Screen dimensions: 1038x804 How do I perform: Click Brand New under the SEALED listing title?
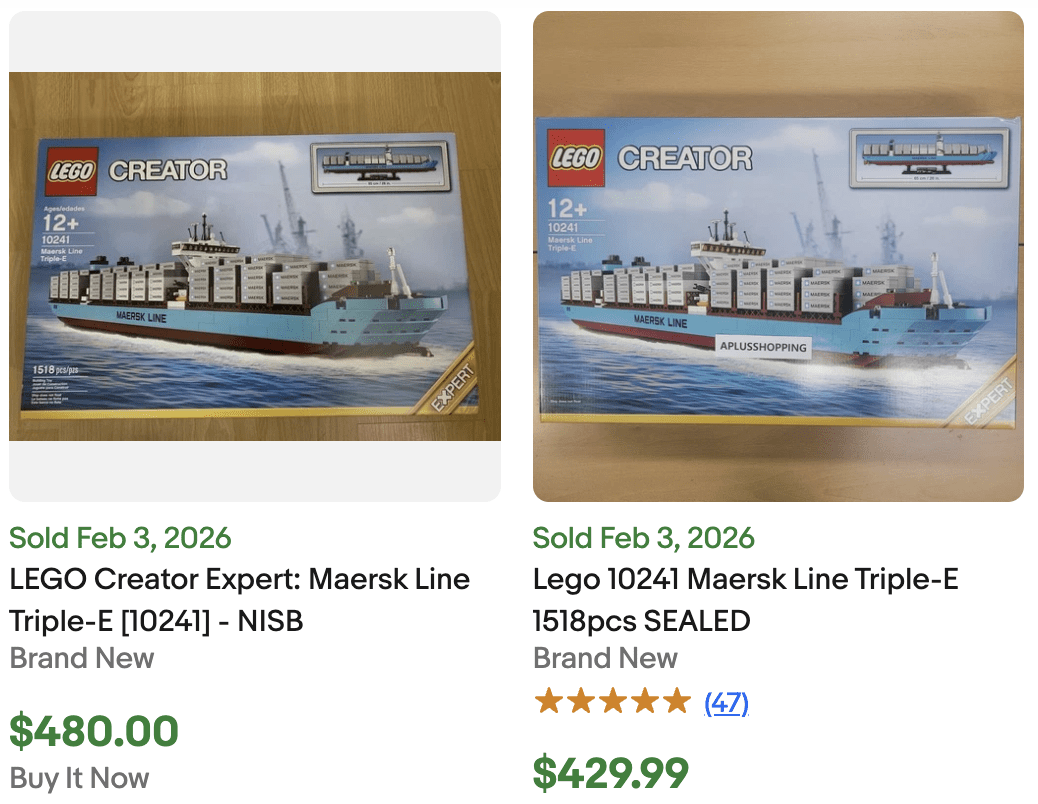(x=605, y=659)
